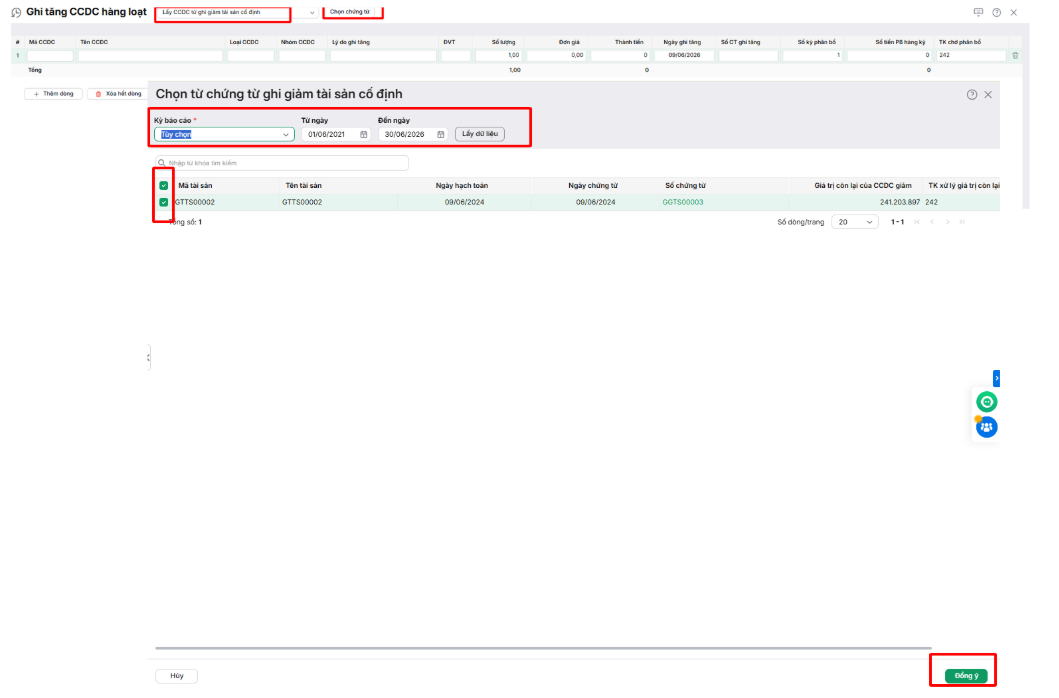Click the Mã CCDC input in row 1
1059x698 pixels.
50,55
